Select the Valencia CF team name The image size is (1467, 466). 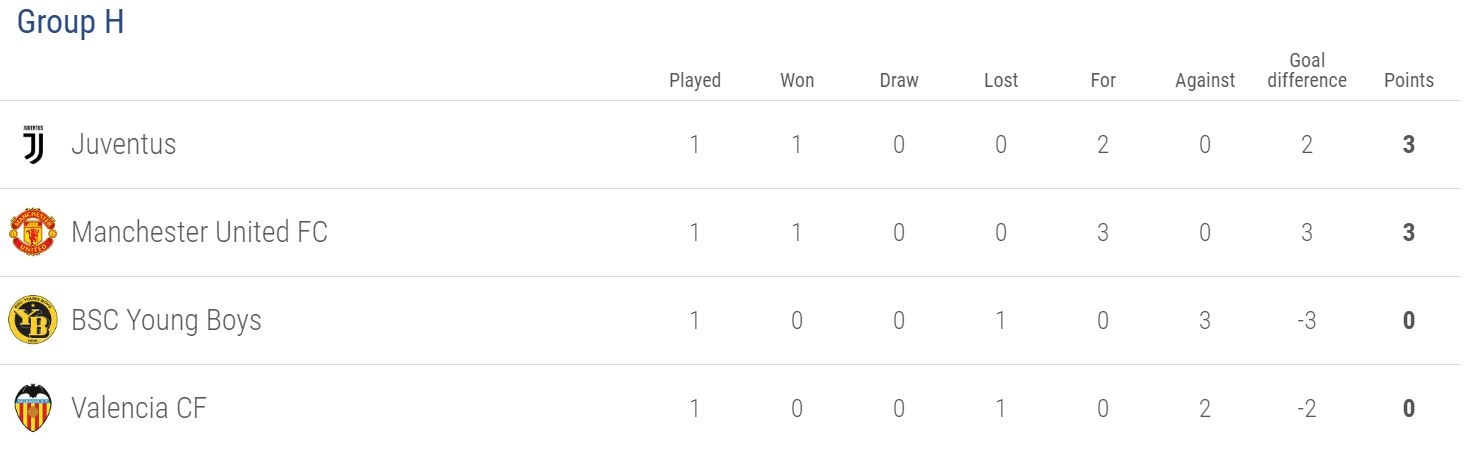click(x=139, y=409)
